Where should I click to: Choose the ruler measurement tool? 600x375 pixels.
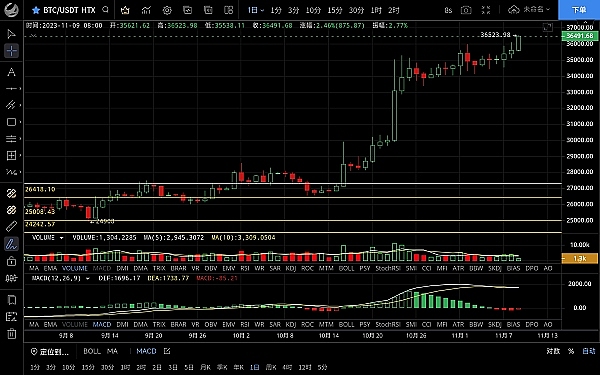point(11,227)
